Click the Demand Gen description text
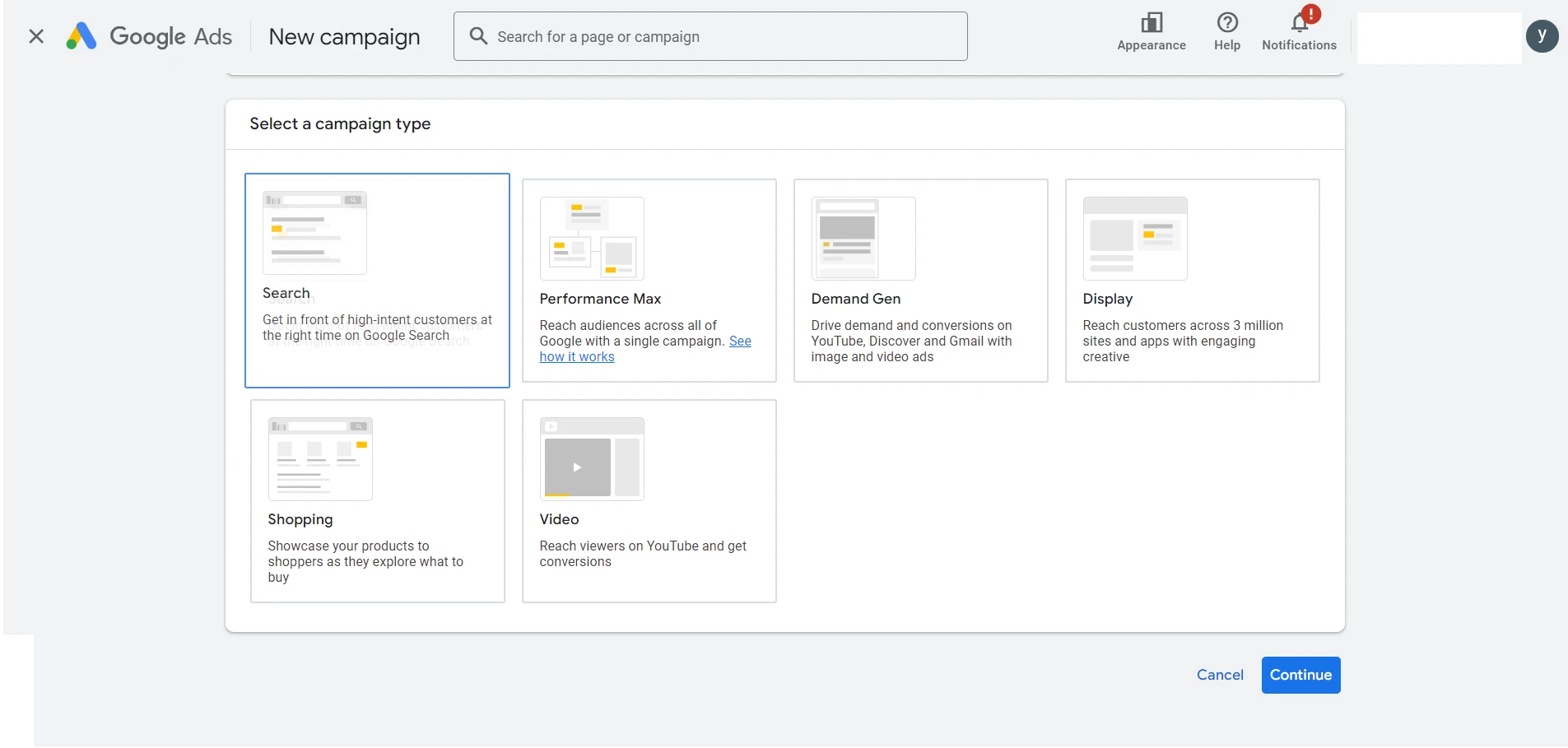 (x=912, y=341)
